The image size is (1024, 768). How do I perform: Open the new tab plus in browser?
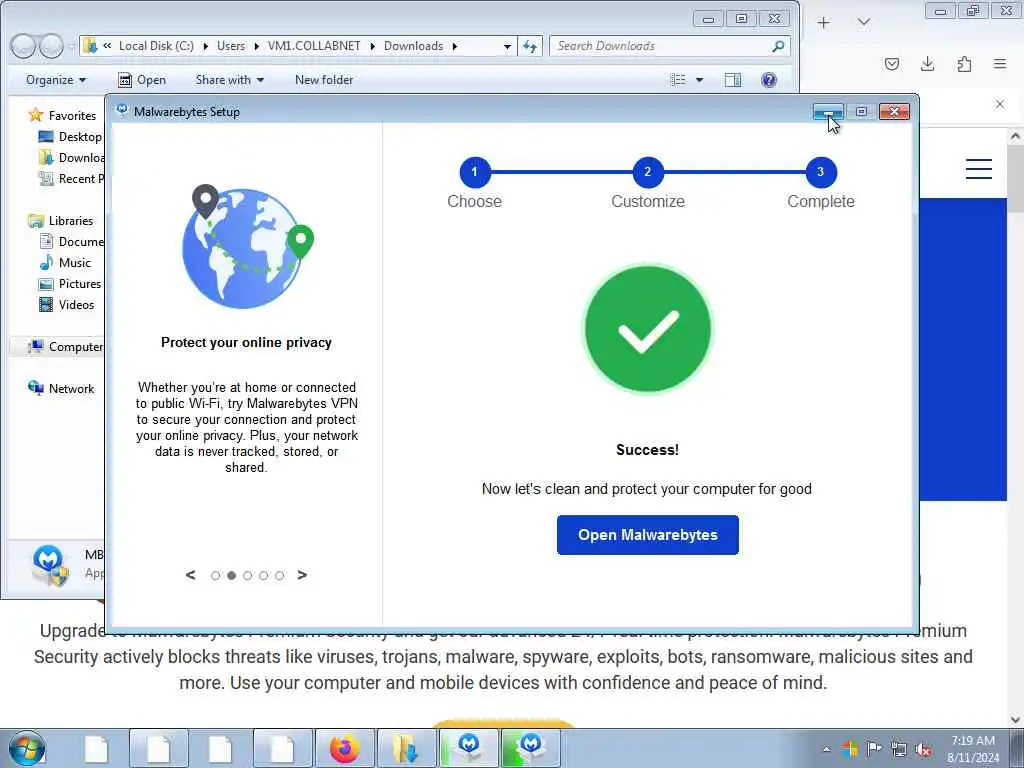(x=824, y=24)
